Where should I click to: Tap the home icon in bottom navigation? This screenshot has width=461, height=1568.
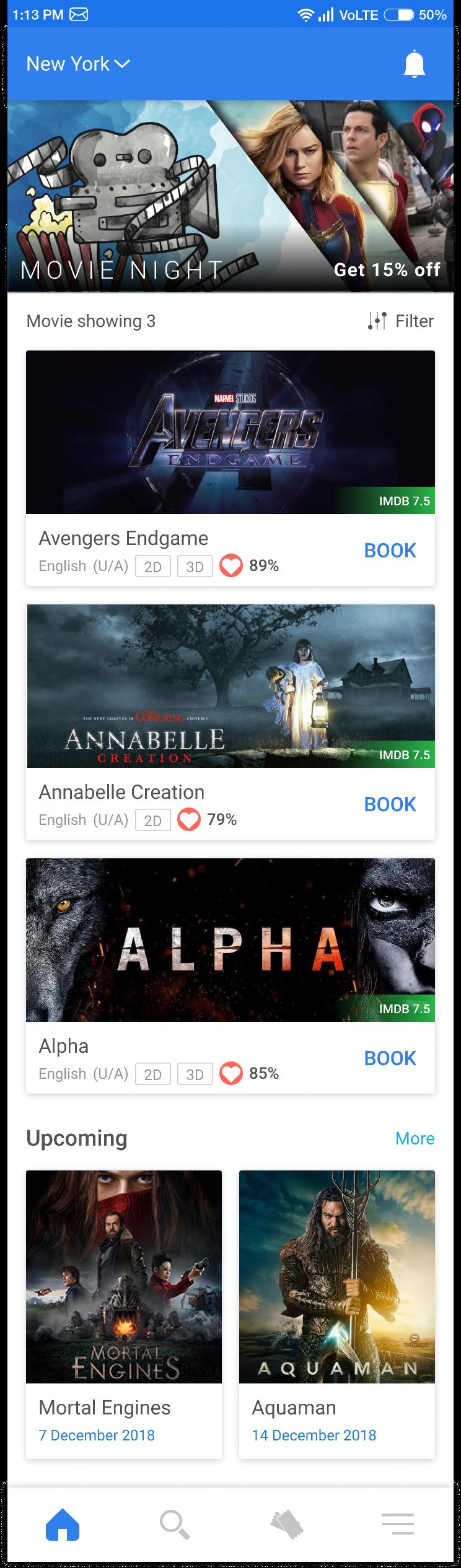pos(63,1524)
